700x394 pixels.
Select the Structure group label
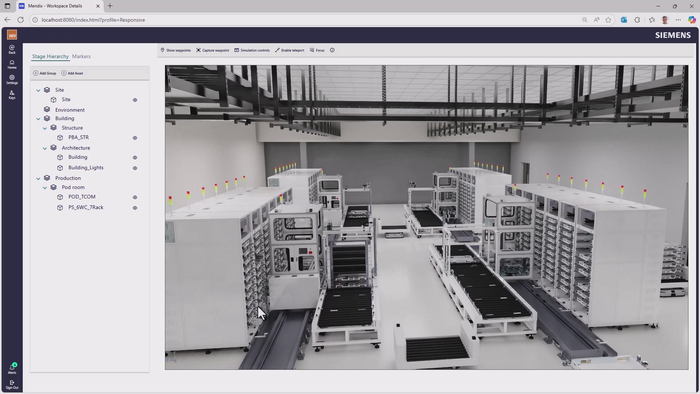point(72,128)
